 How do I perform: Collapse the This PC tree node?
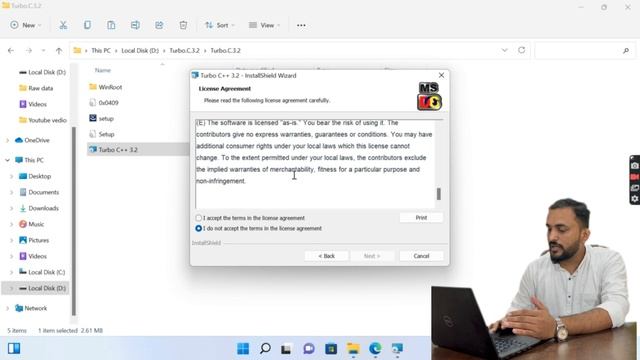(7, 160)
